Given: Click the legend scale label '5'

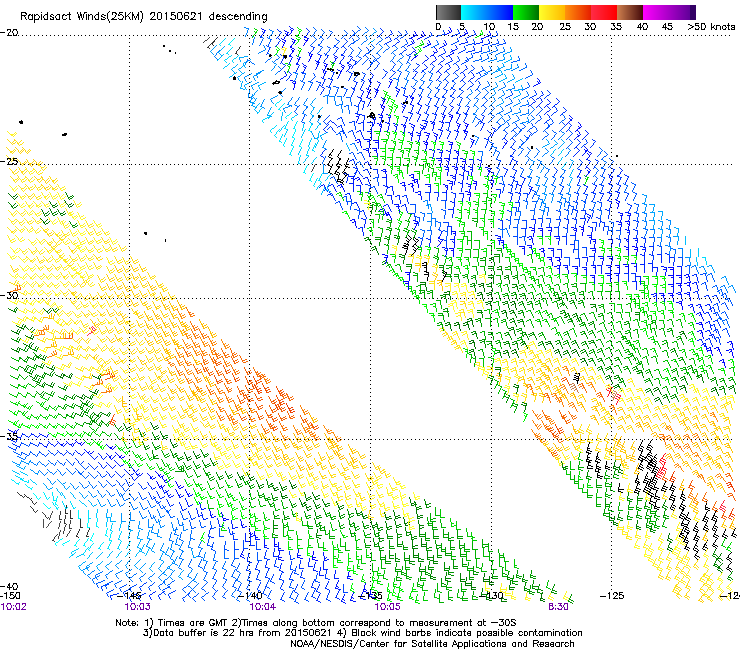Looking at the screenshot, I should click(x=462, y=27).
